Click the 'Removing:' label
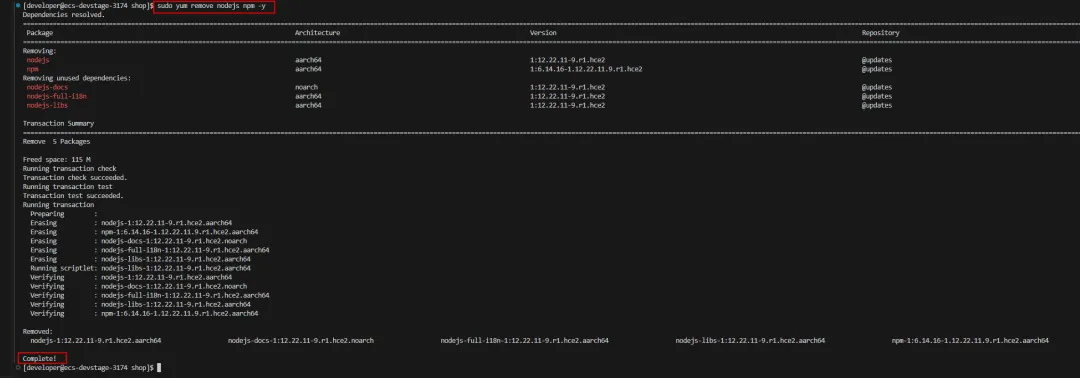 pyautogui.click(x=39, y=51)
